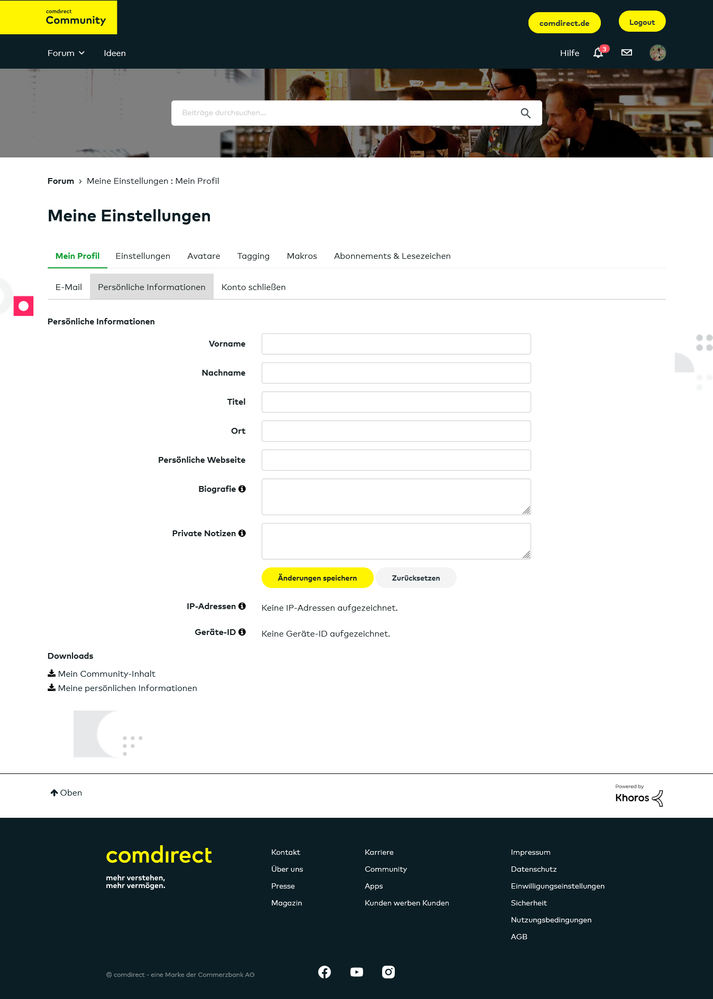Open the Impressum footer link
713x999 pixels.
pos(530,852)
